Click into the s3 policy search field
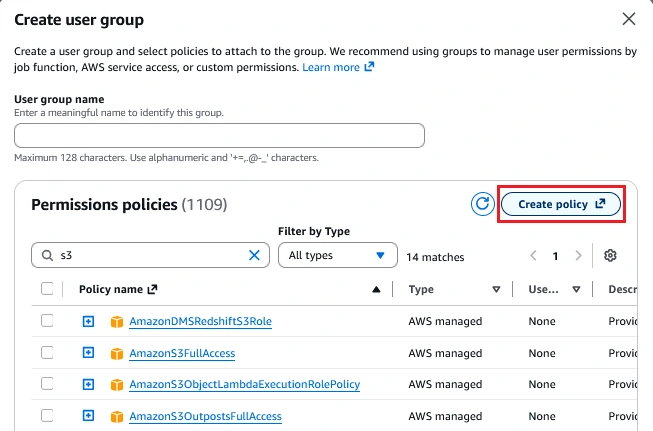 coord(150,255)
